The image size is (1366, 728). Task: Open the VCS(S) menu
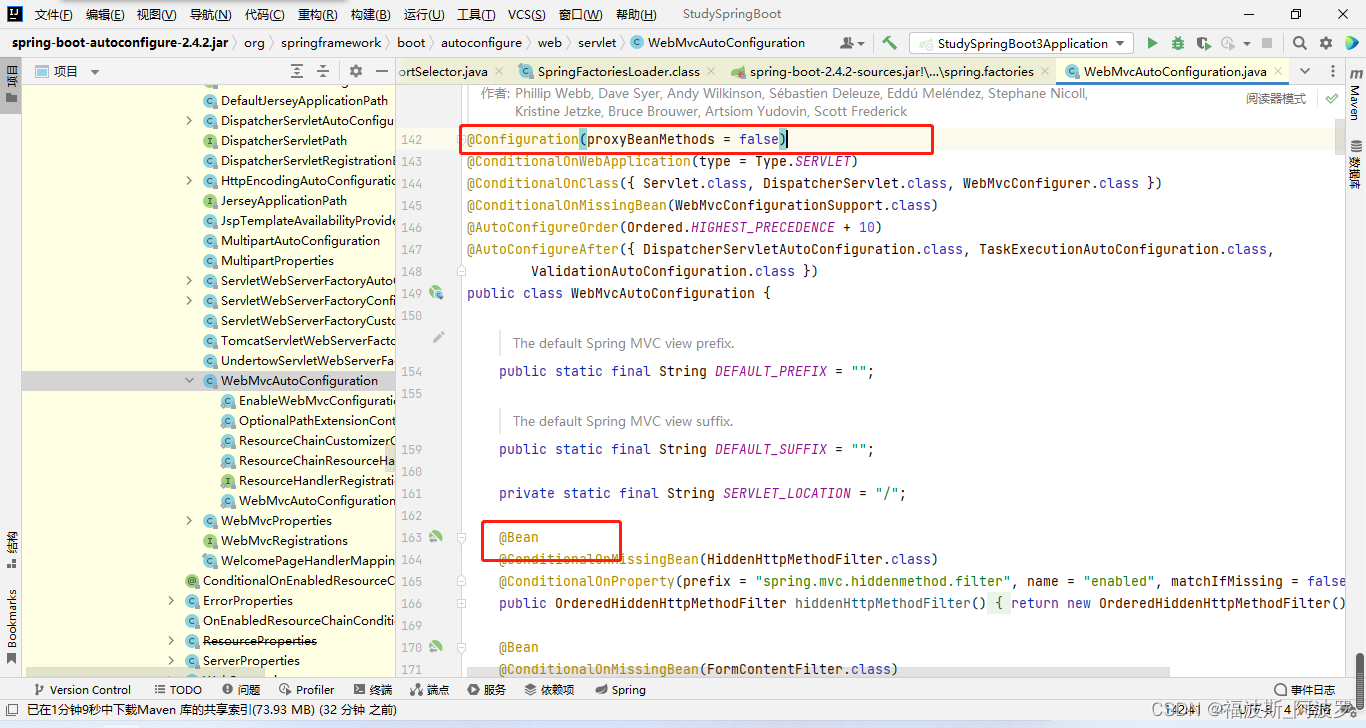(526, 14)
